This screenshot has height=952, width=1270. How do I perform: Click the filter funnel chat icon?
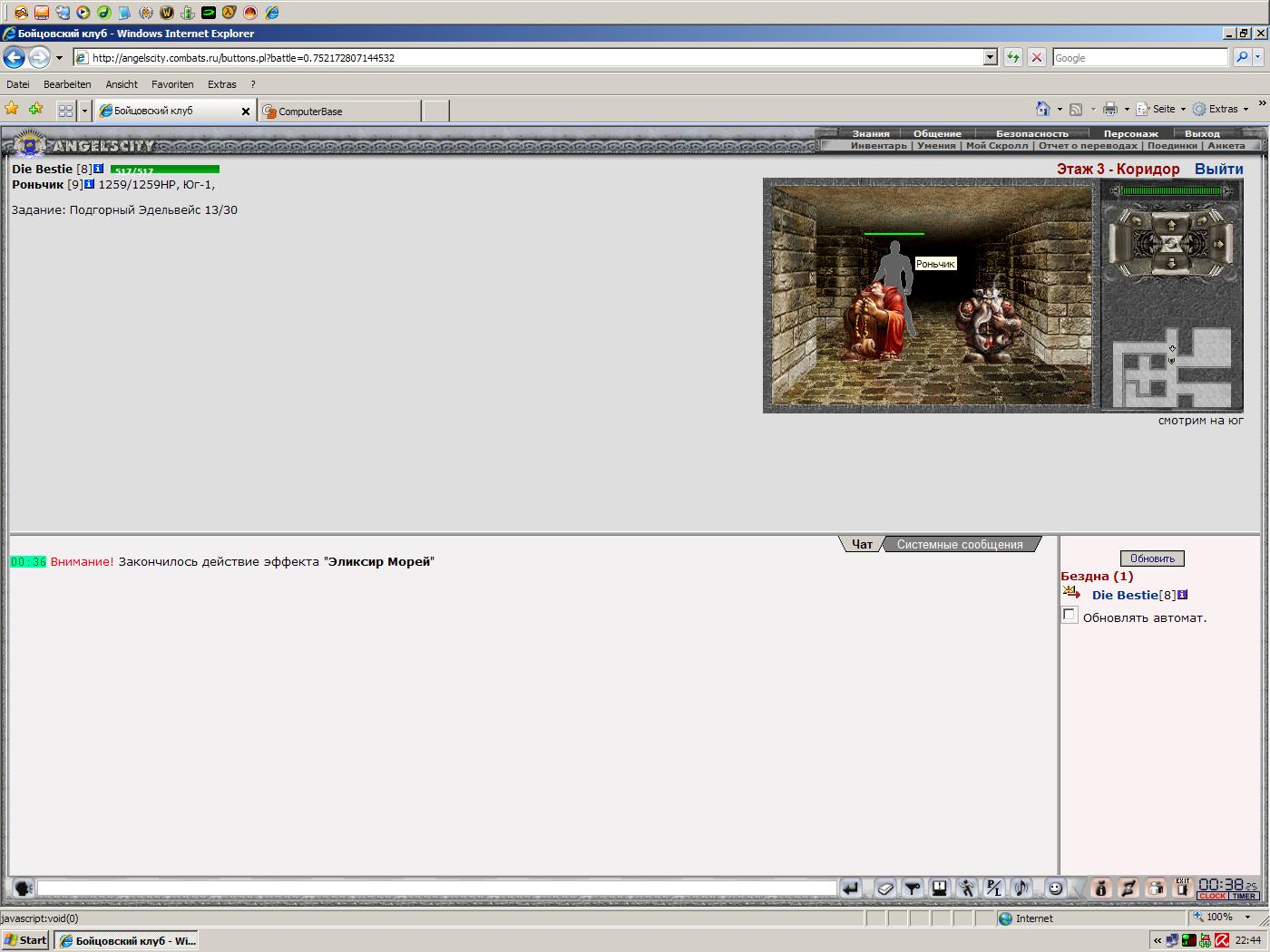(913, 889)
